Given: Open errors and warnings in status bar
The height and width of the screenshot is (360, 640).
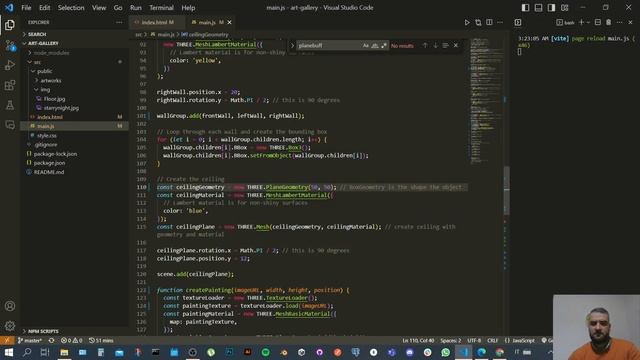Looking at the screenshot, I should coord(71,340).
